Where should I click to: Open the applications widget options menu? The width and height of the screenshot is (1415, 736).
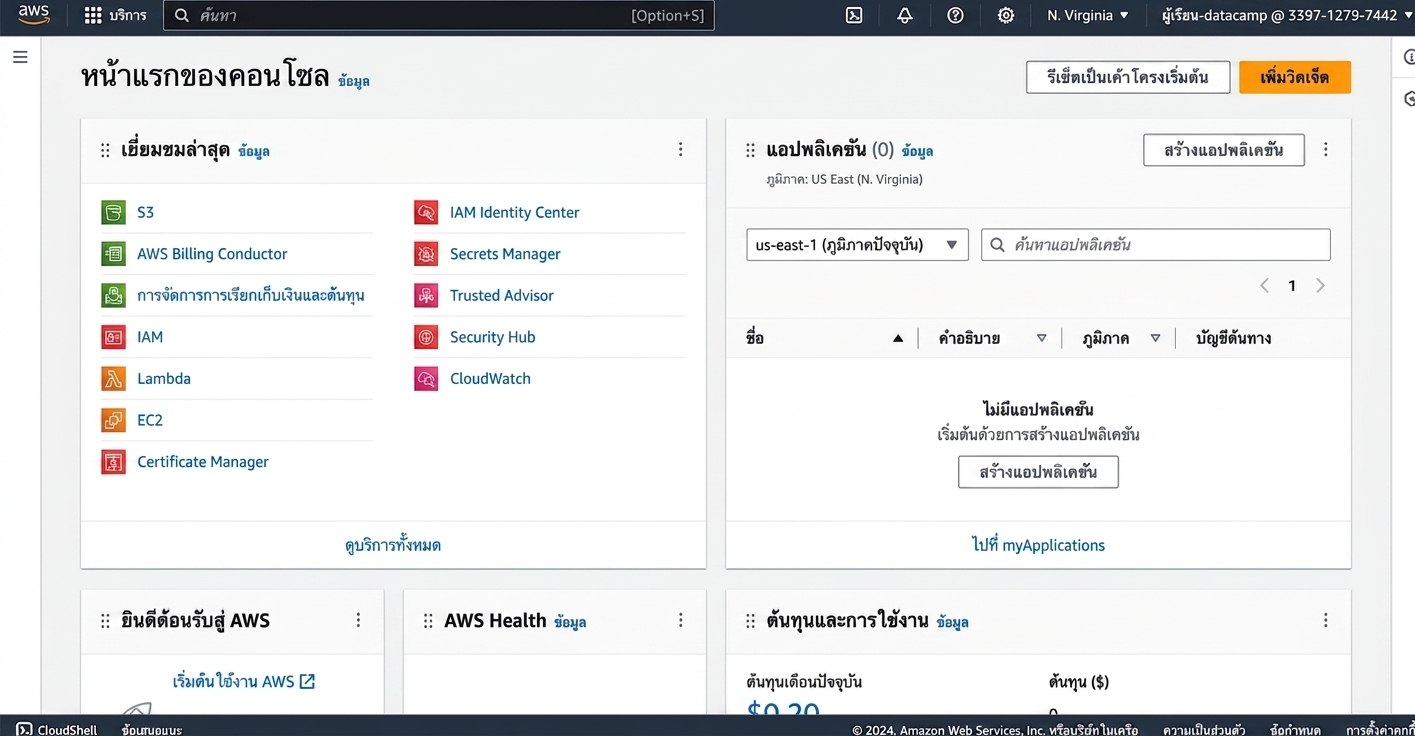1326,150
